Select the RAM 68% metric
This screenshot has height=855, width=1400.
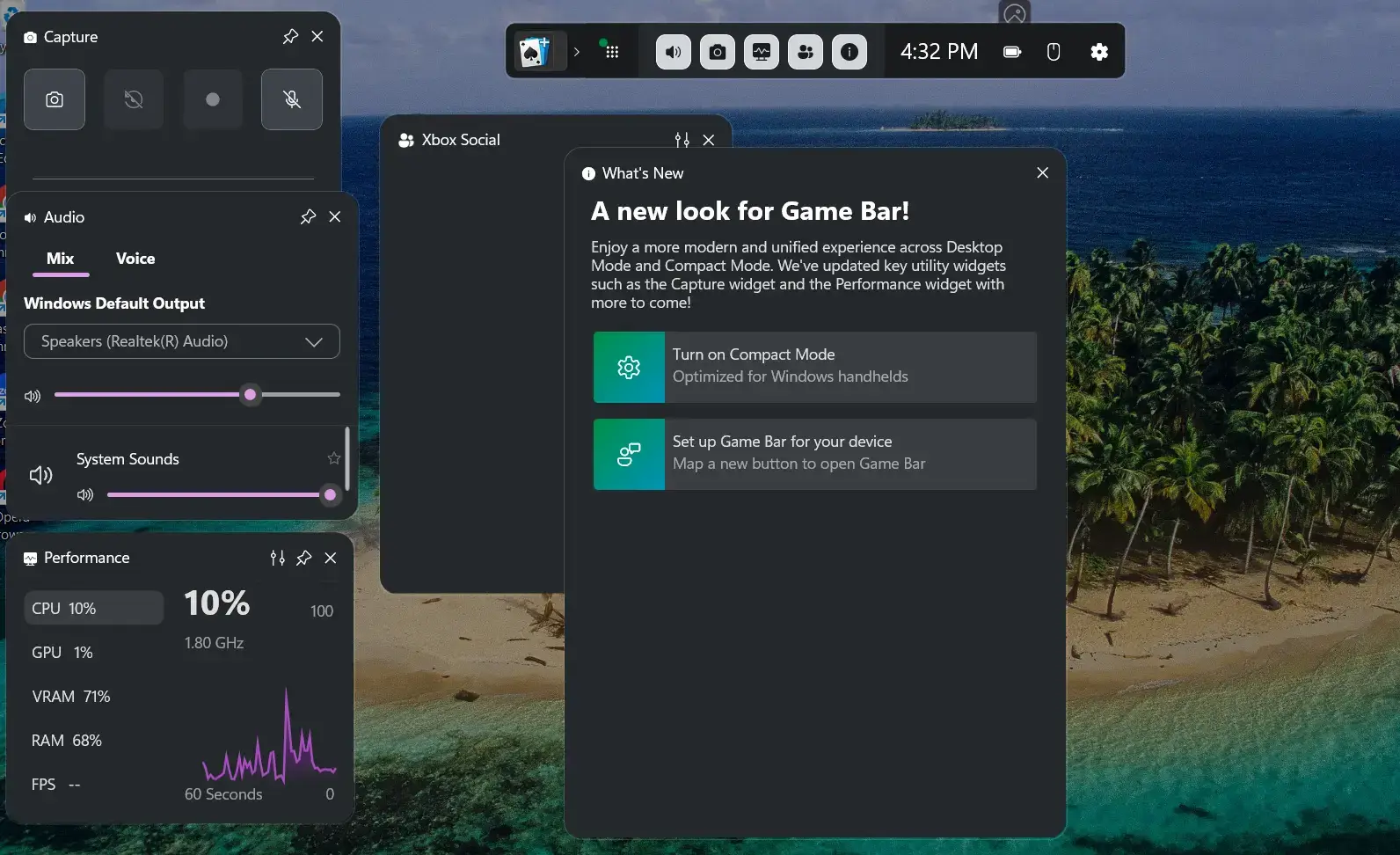94,740
